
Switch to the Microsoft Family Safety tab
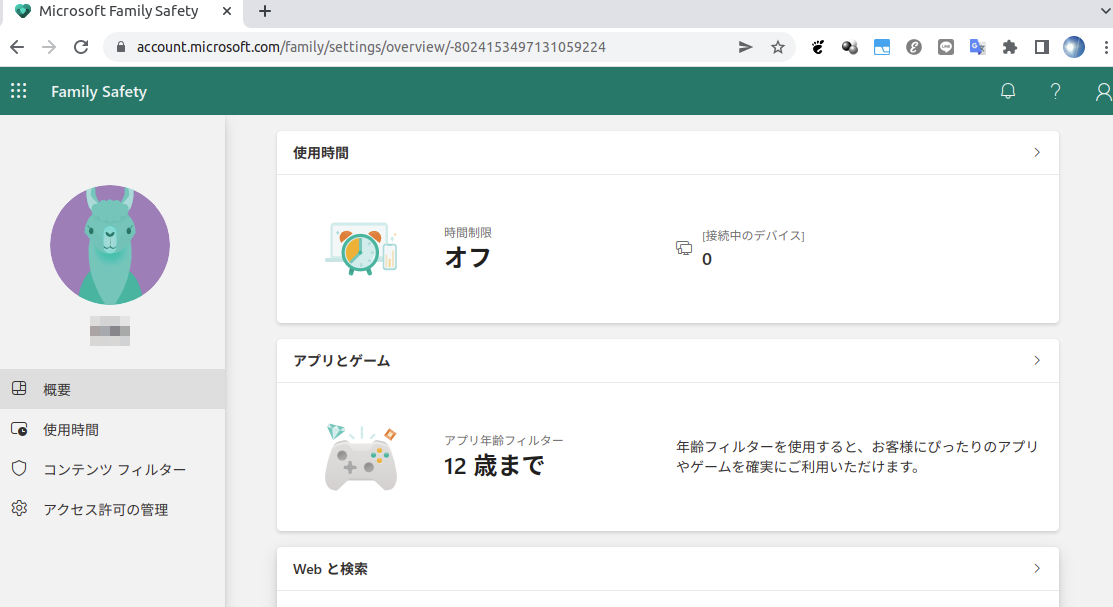coord(121,12)
